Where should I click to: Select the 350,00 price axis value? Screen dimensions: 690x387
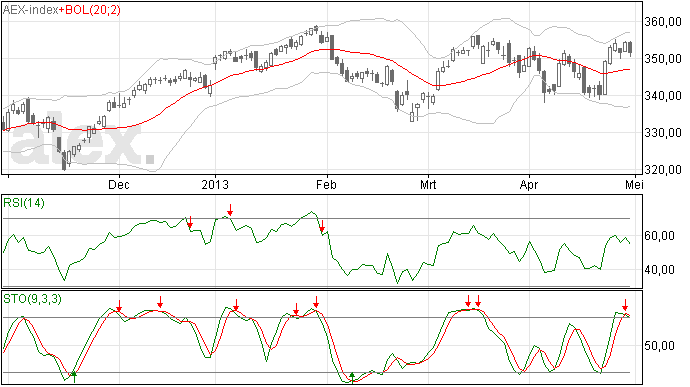click(x=663, y=59)
